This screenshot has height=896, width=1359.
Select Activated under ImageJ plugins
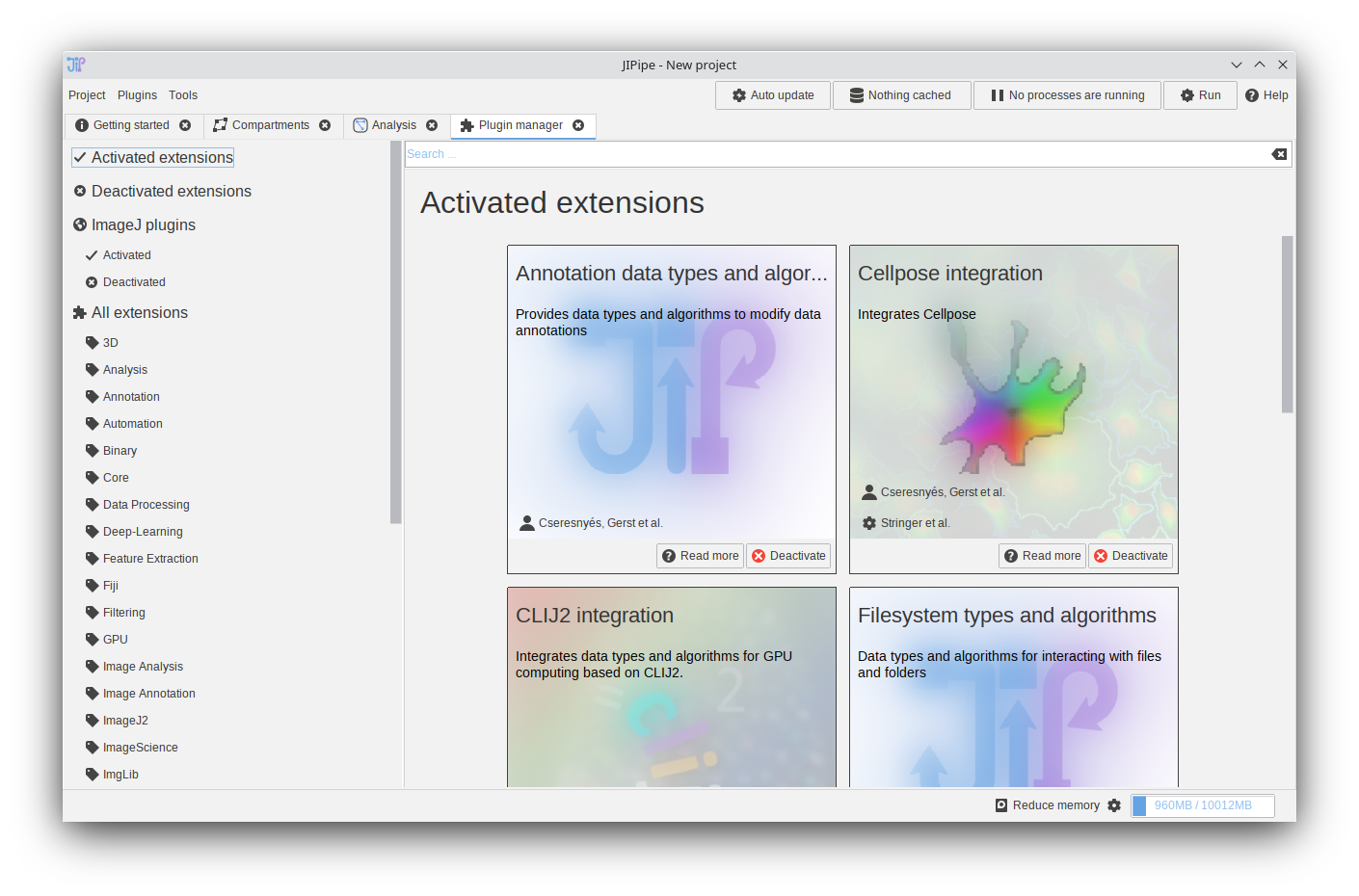(126, 254)
